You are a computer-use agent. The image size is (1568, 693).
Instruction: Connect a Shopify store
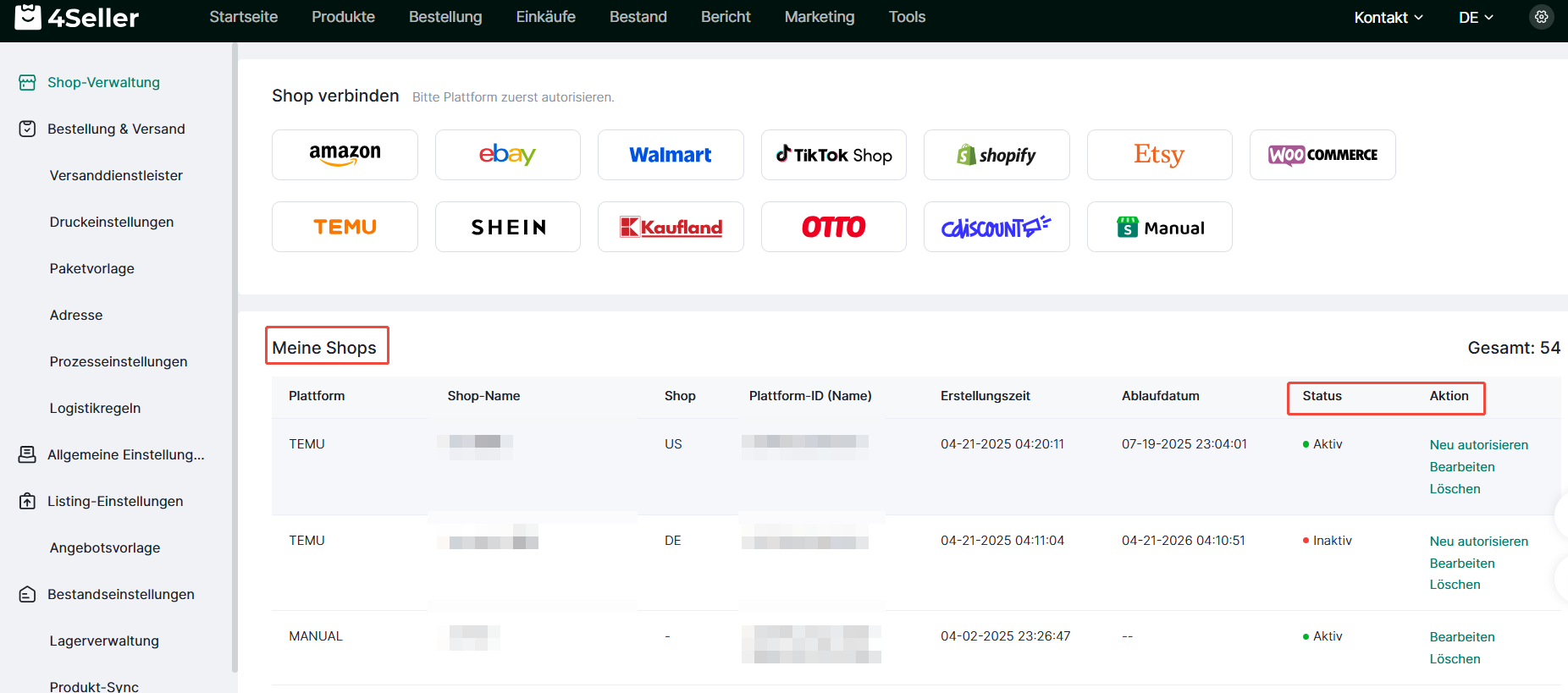tap(996, 155)
